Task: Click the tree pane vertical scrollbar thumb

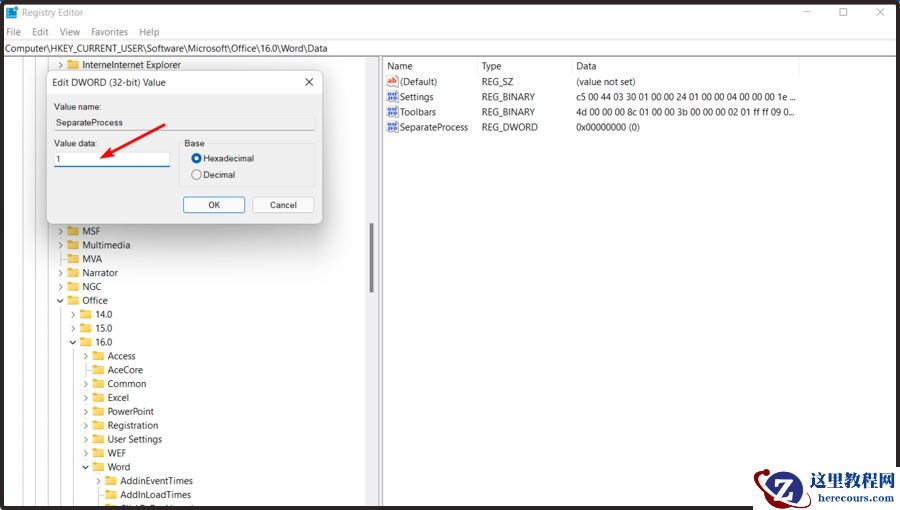Action: pos(371,258)
